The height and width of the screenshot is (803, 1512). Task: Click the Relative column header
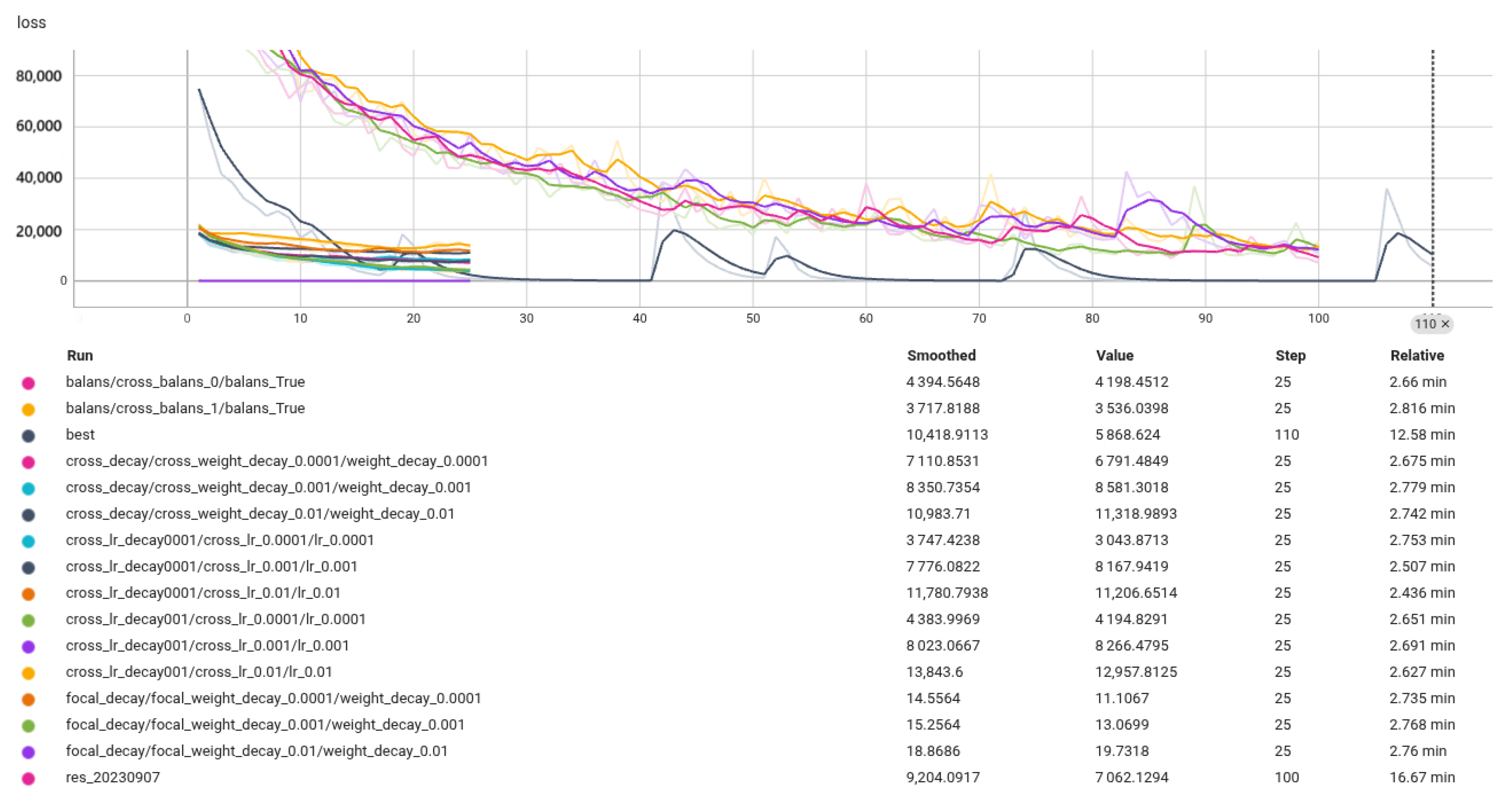coord(1416,356)
